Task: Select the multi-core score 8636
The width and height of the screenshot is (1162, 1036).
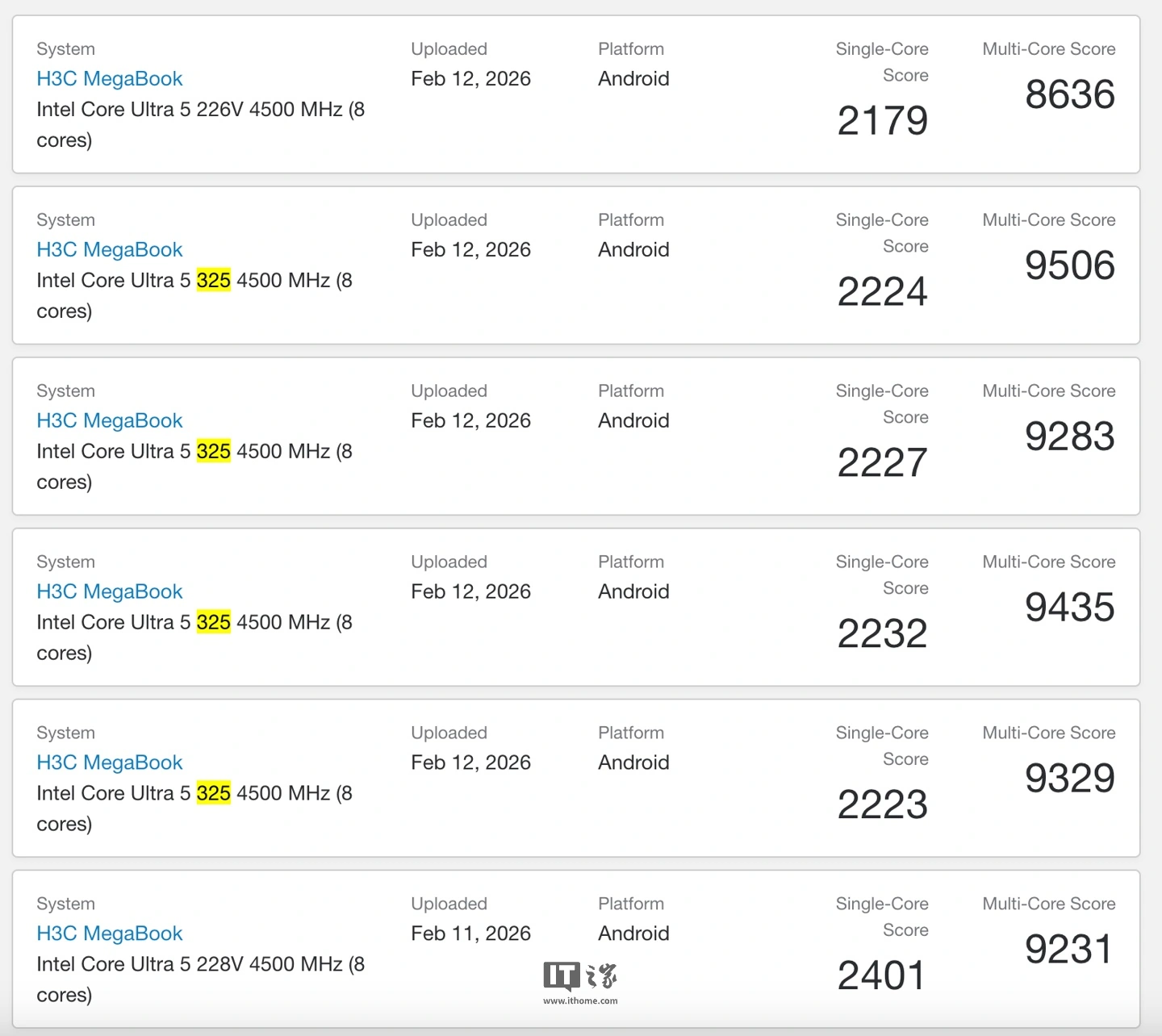Action: [x=1069, y=94]
